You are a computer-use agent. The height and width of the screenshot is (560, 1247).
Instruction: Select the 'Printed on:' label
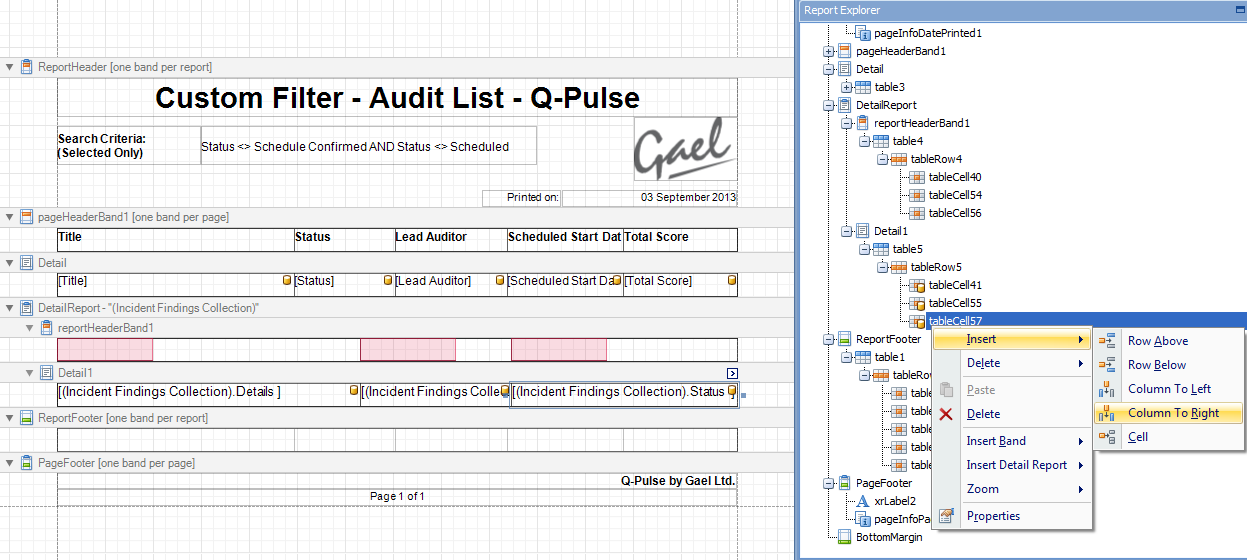(521, 198)
